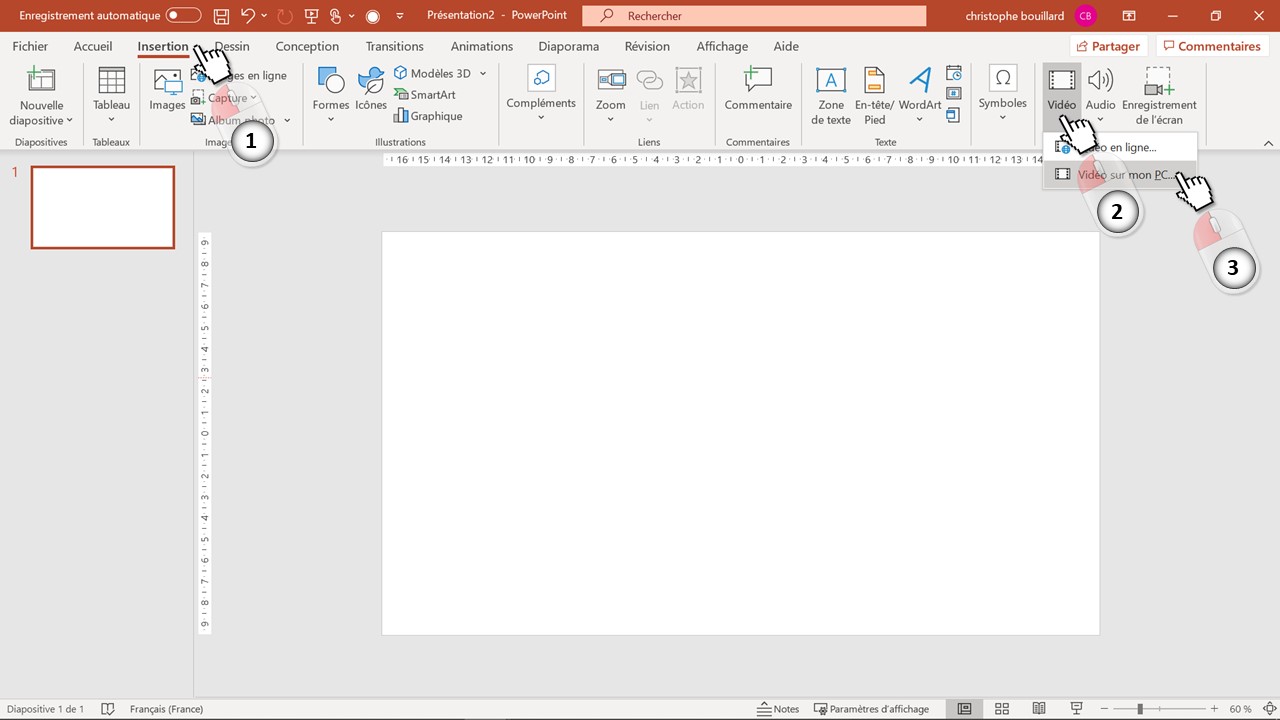
Task: Click the Save floppy disk icon
Action: 221,16
